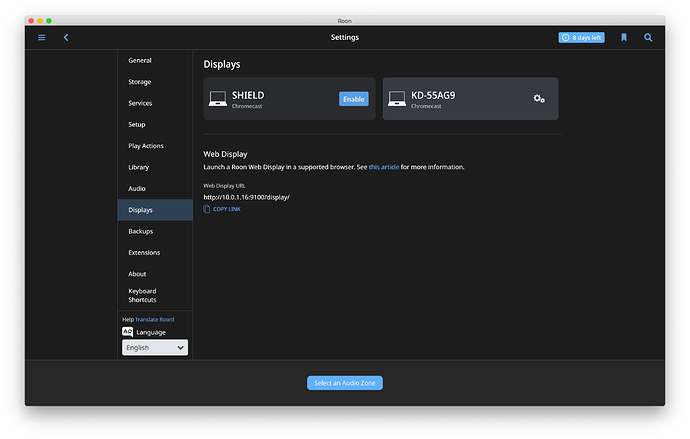690x439 pixels.
Task: Open search with the magnifier icon
Action: pos(648,37)
